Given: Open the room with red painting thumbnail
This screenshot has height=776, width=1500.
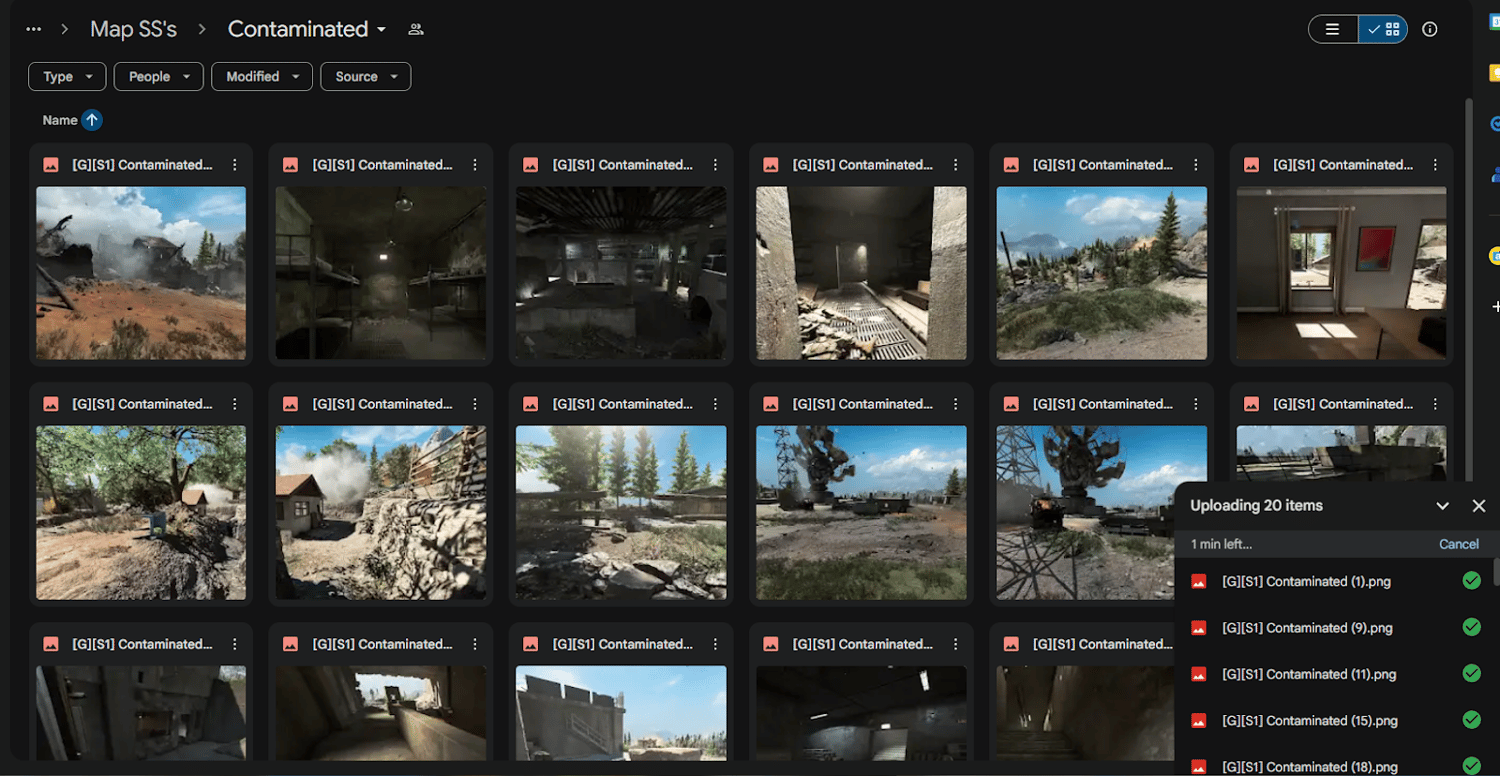Looking at the screenshot, I should (x=1341, y=273).
